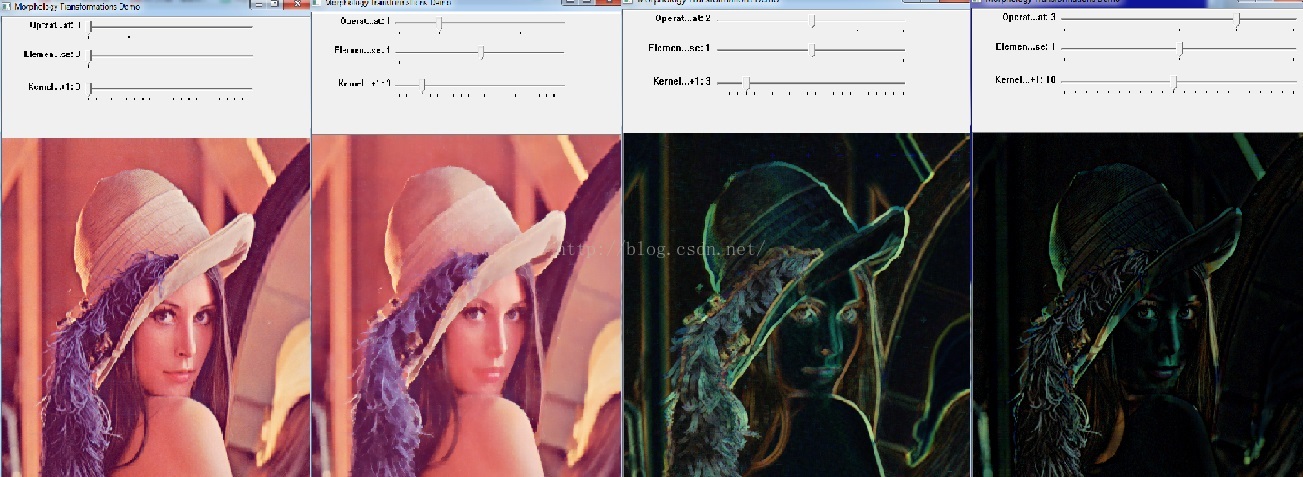Click the original unprocessed Lena image
The image size is (1303, 477).
point(156,307)
